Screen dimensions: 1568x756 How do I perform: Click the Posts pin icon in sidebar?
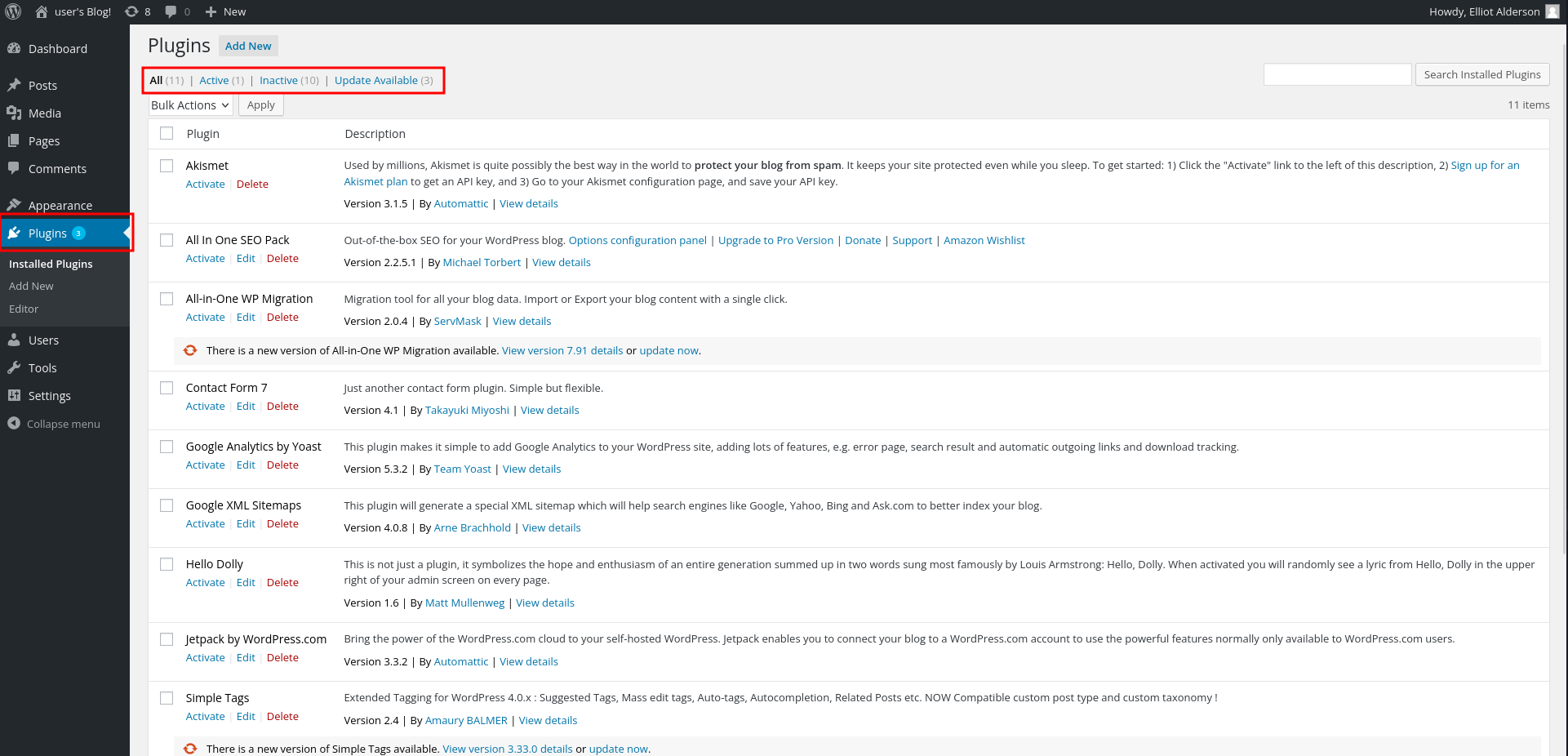(x=14, y=85)
